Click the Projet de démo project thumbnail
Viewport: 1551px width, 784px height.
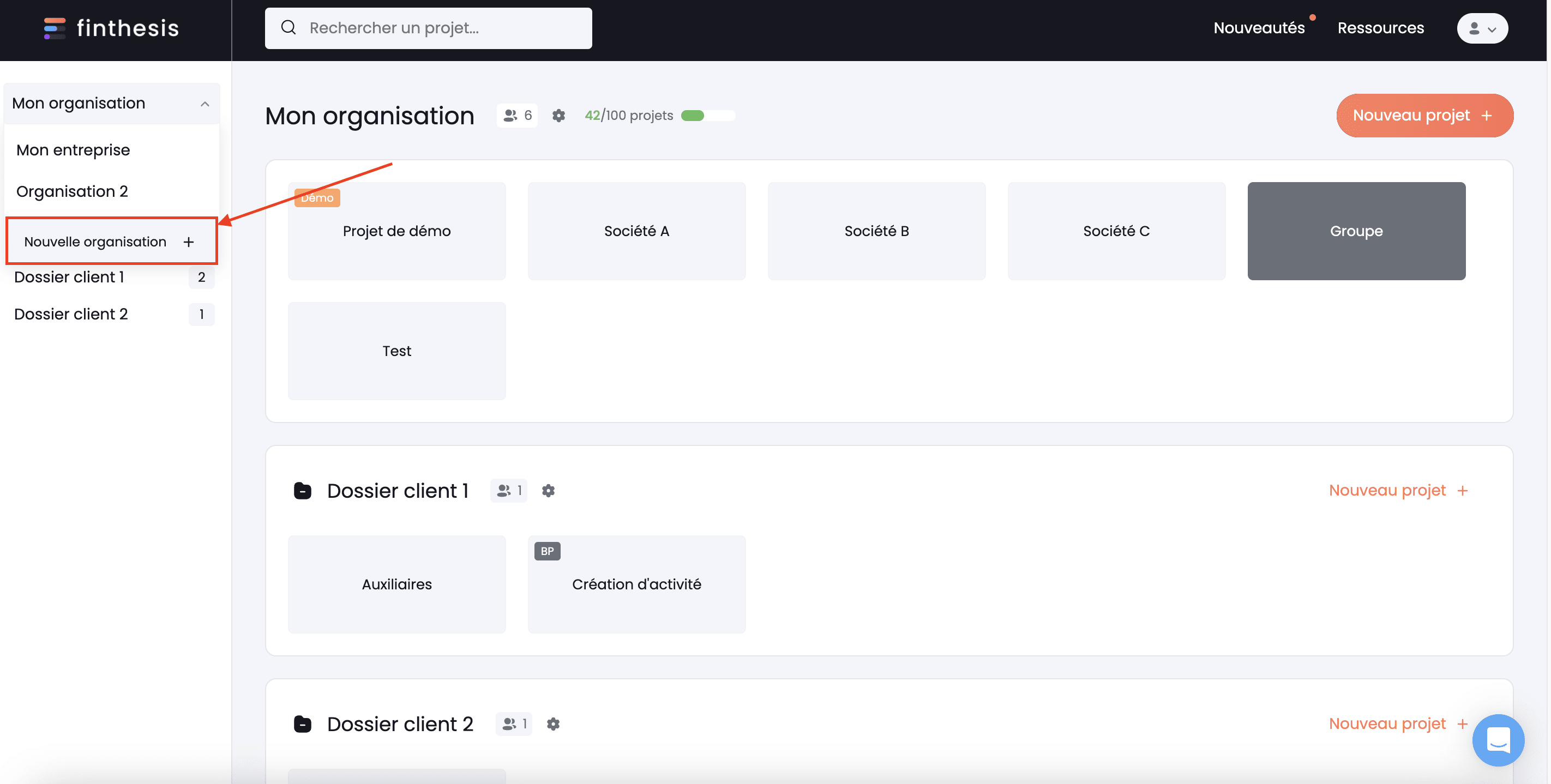(397, 231)
